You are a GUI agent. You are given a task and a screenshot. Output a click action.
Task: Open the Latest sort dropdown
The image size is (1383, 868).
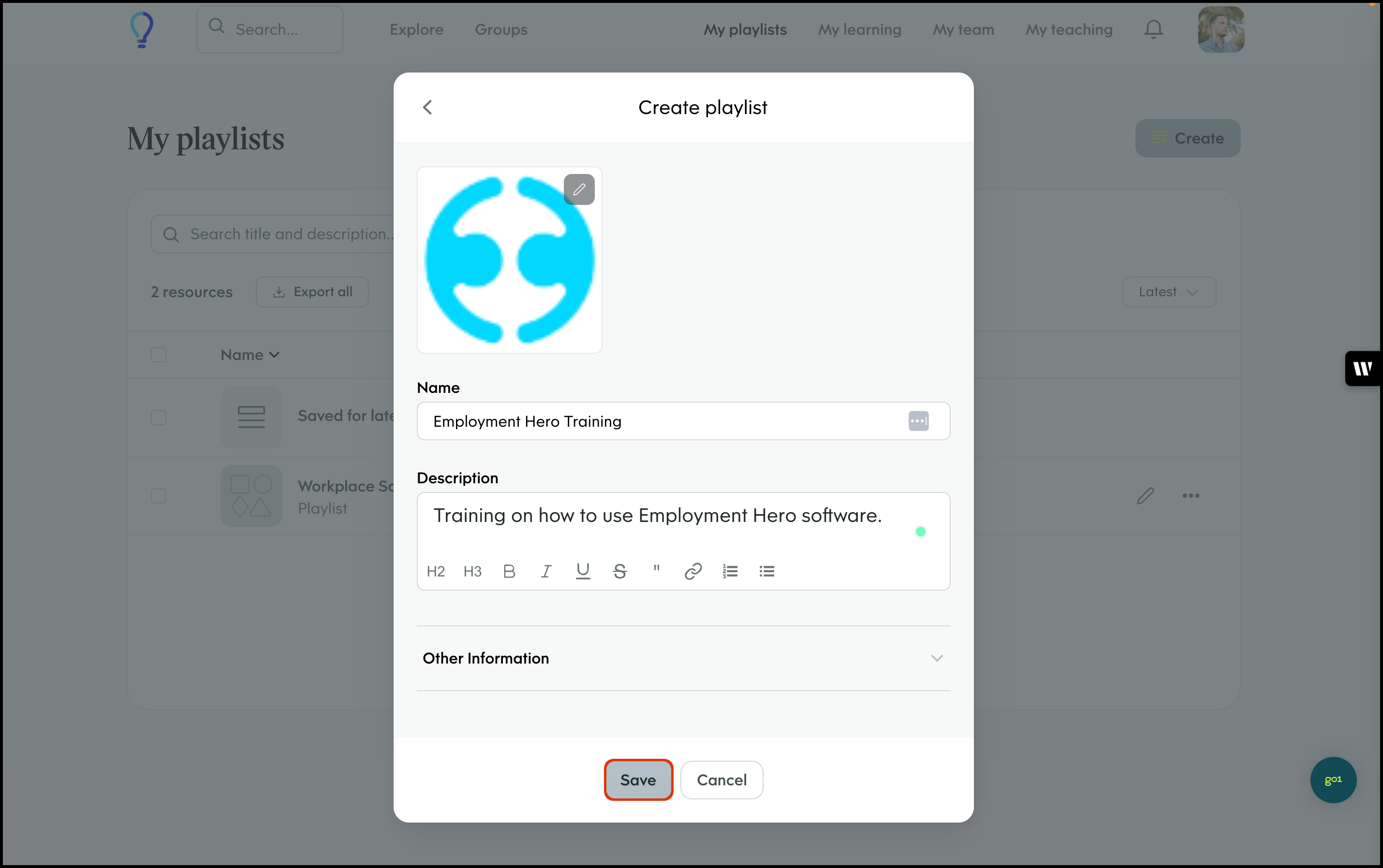point(1169,291)
